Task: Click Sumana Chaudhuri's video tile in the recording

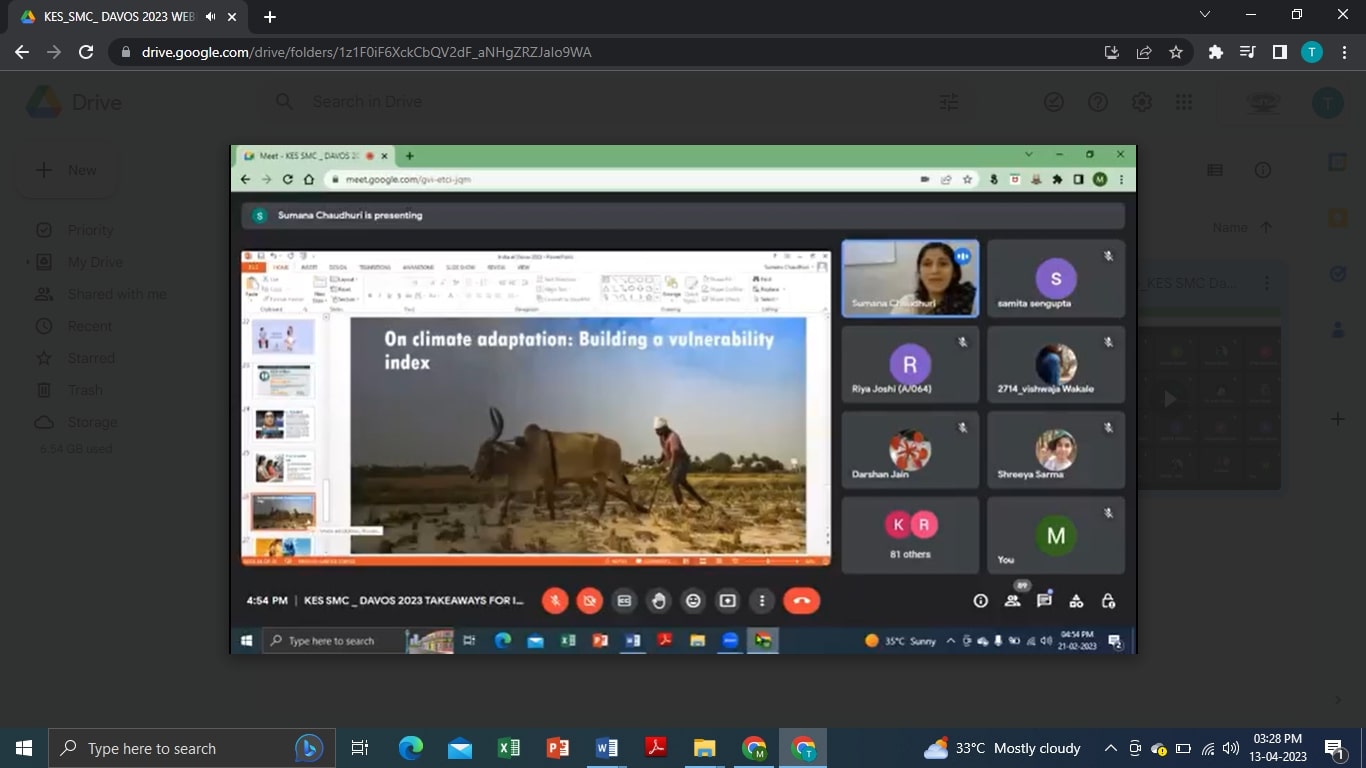Action: (x=910, y=278)
